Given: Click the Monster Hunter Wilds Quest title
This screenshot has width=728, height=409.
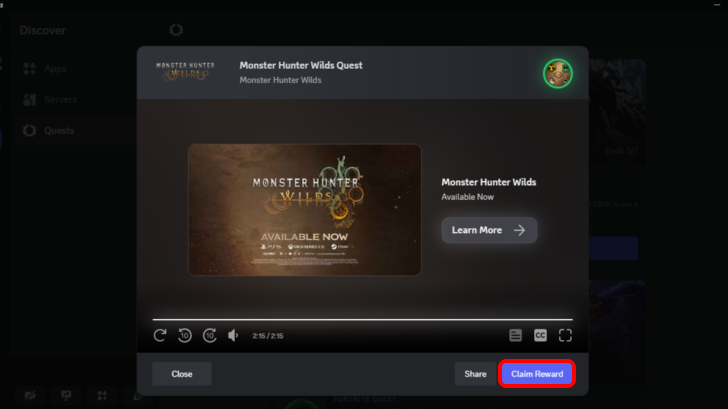Looking at the screenshot, I should point(301,65).
